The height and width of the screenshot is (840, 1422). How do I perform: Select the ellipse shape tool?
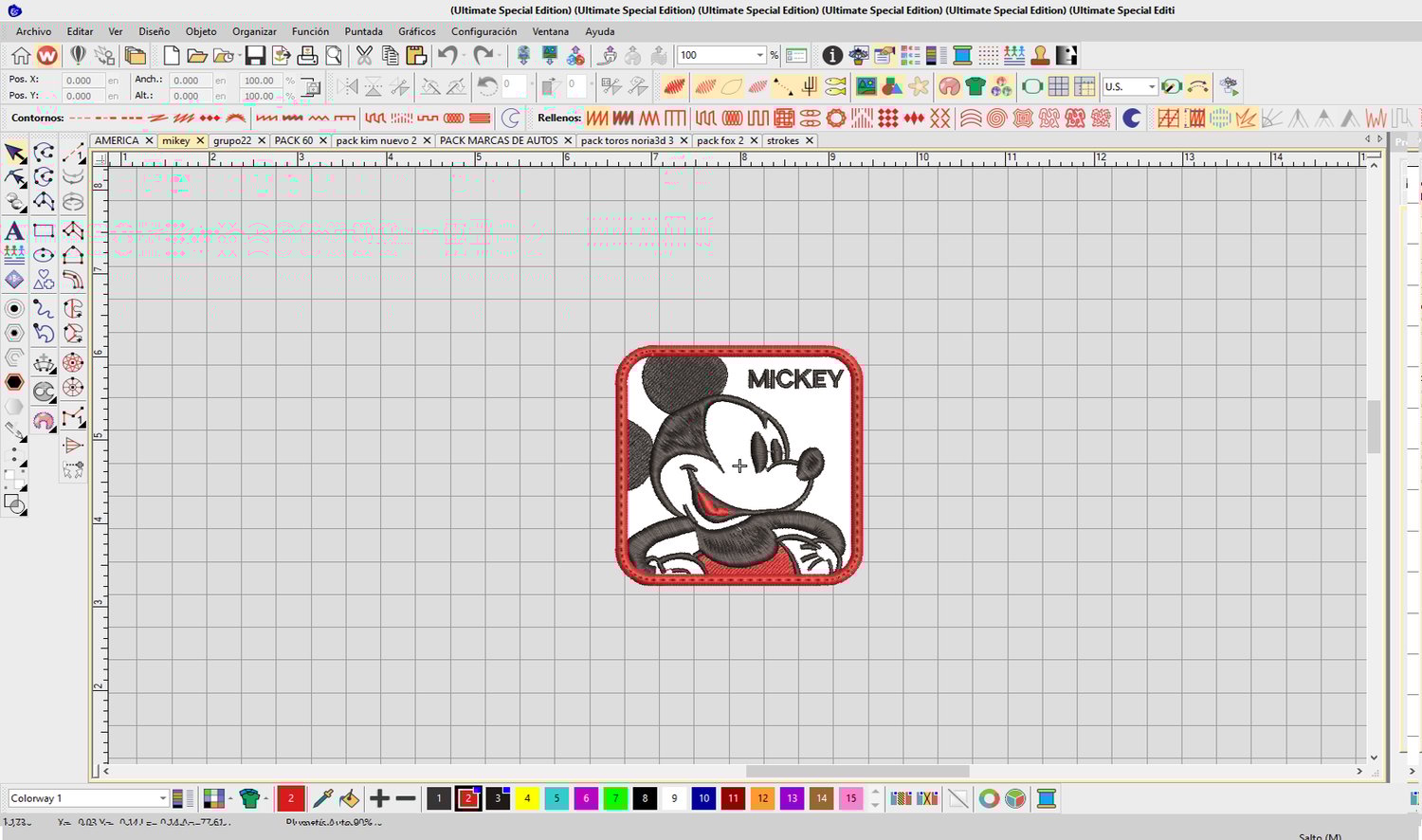point(44,255)
